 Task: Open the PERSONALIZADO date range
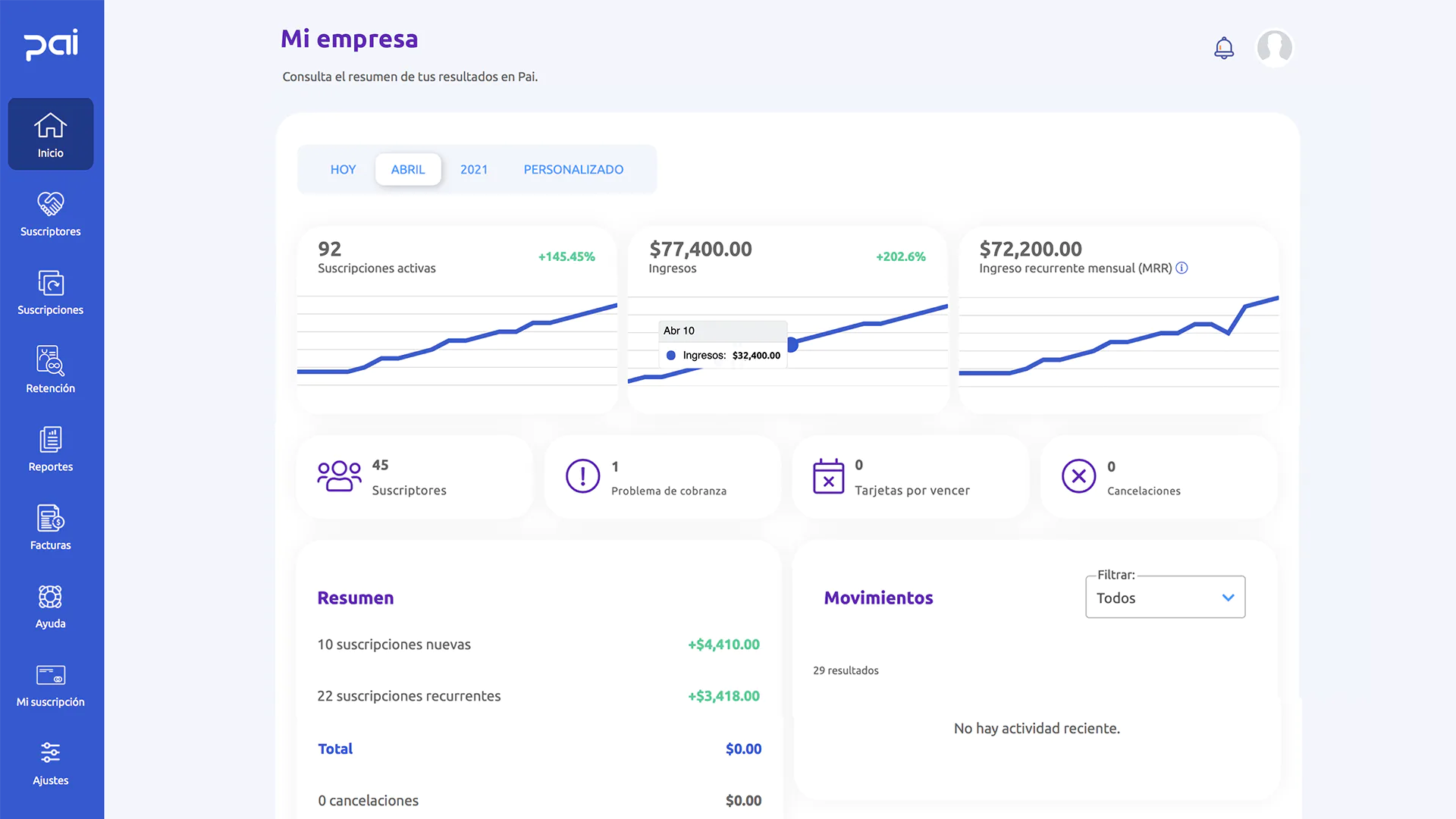point(573,169)
